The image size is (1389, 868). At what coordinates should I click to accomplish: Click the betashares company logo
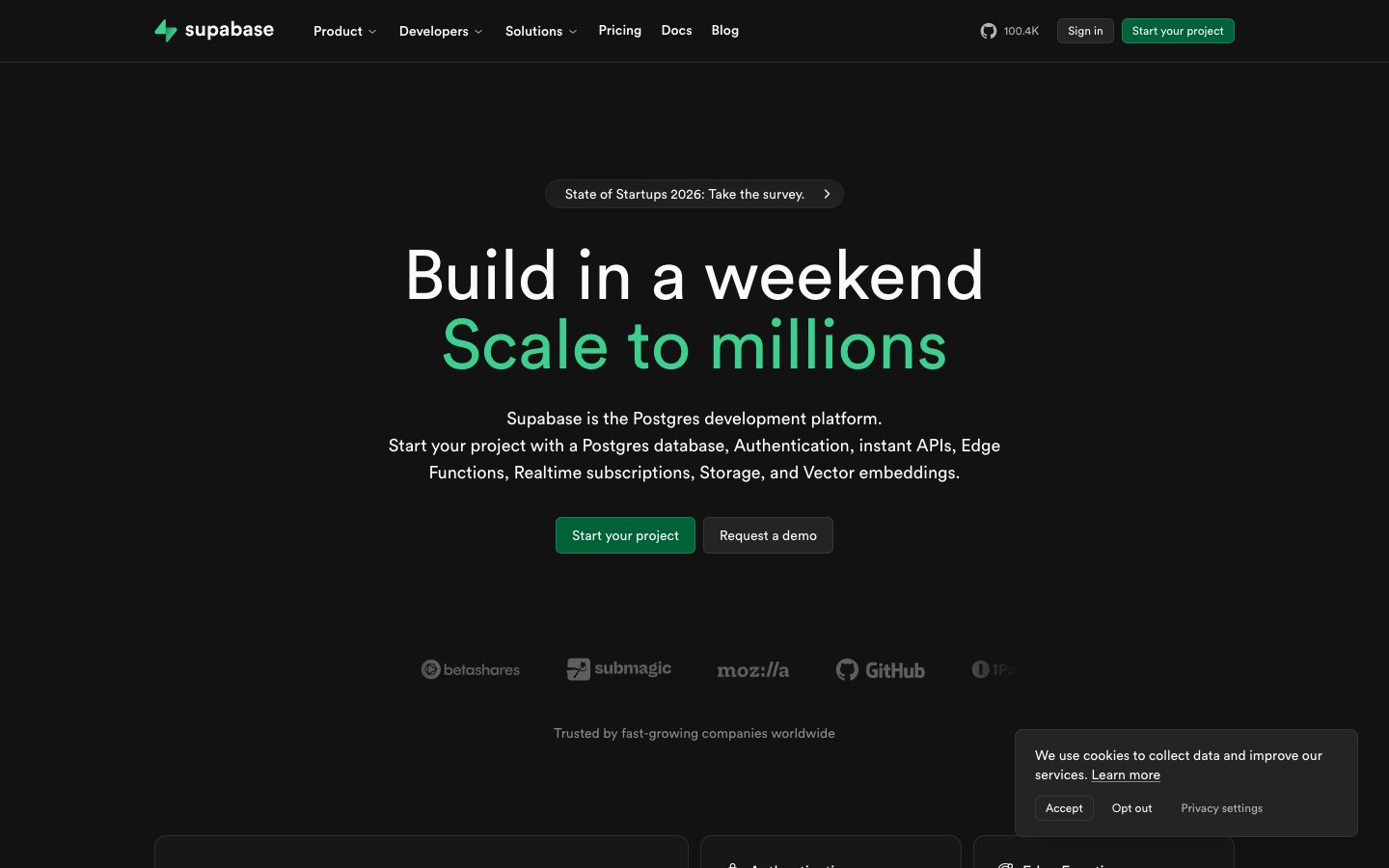point(471,668)
